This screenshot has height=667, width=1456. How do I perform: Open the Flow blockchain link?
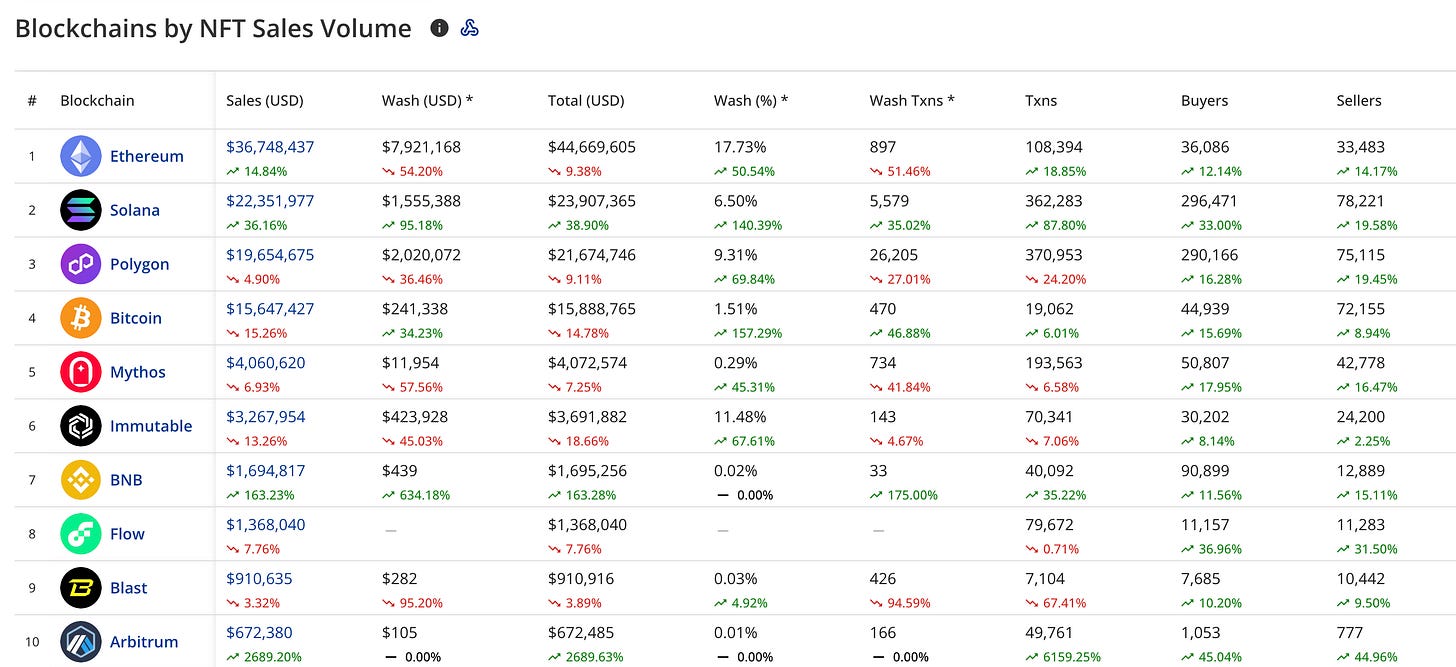pyautogui.click(x=128, y=534)
